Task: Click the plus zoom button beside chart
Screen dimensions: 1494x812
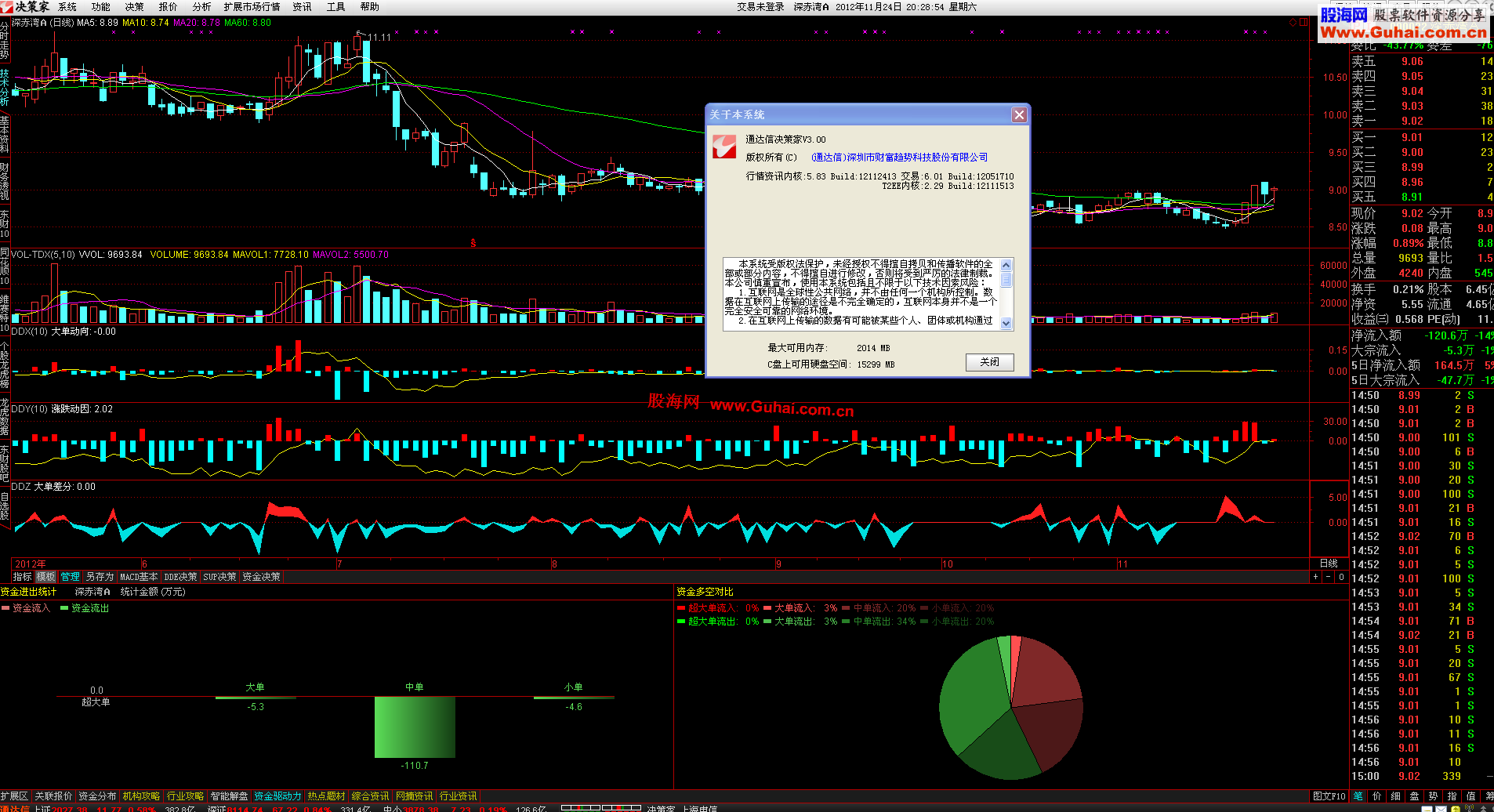Action: tap(1315, 577)
